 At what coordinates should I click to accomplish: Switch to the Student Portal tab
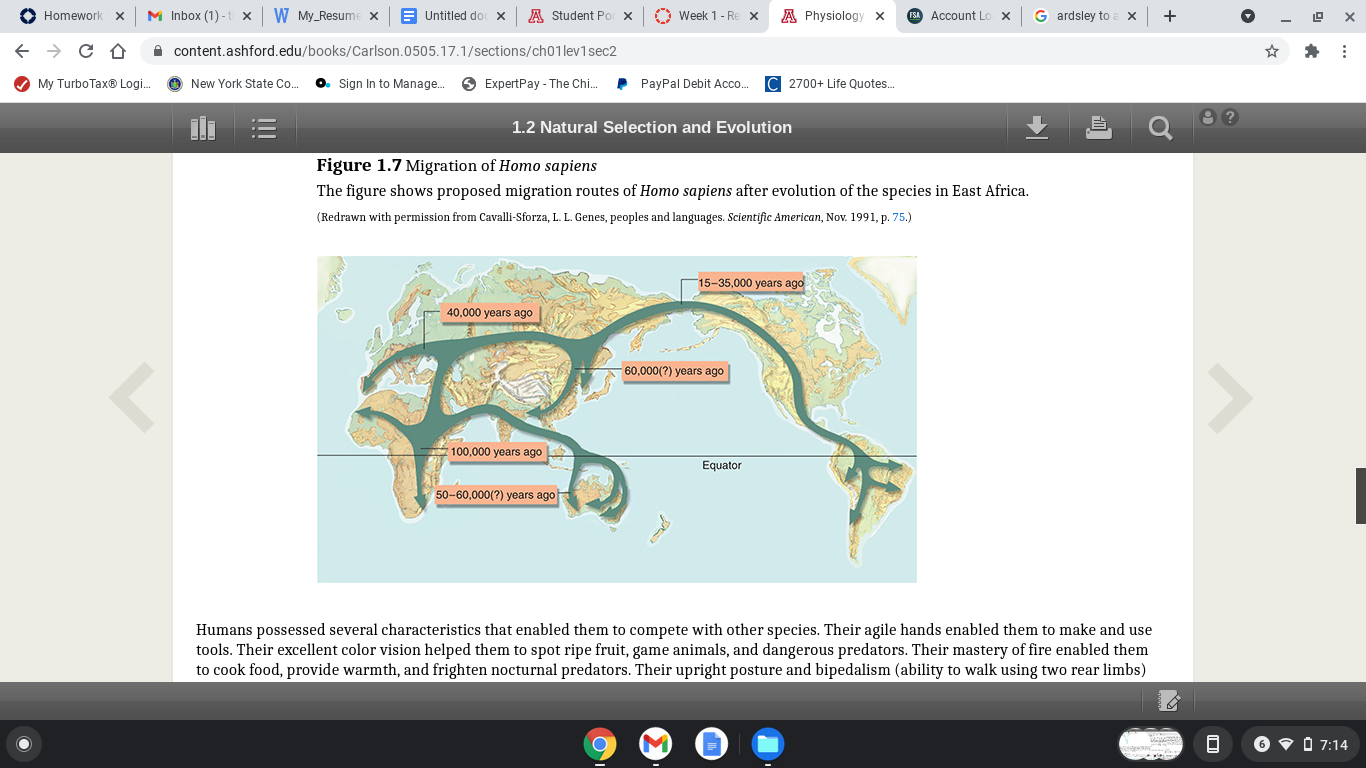pos(580,16)
